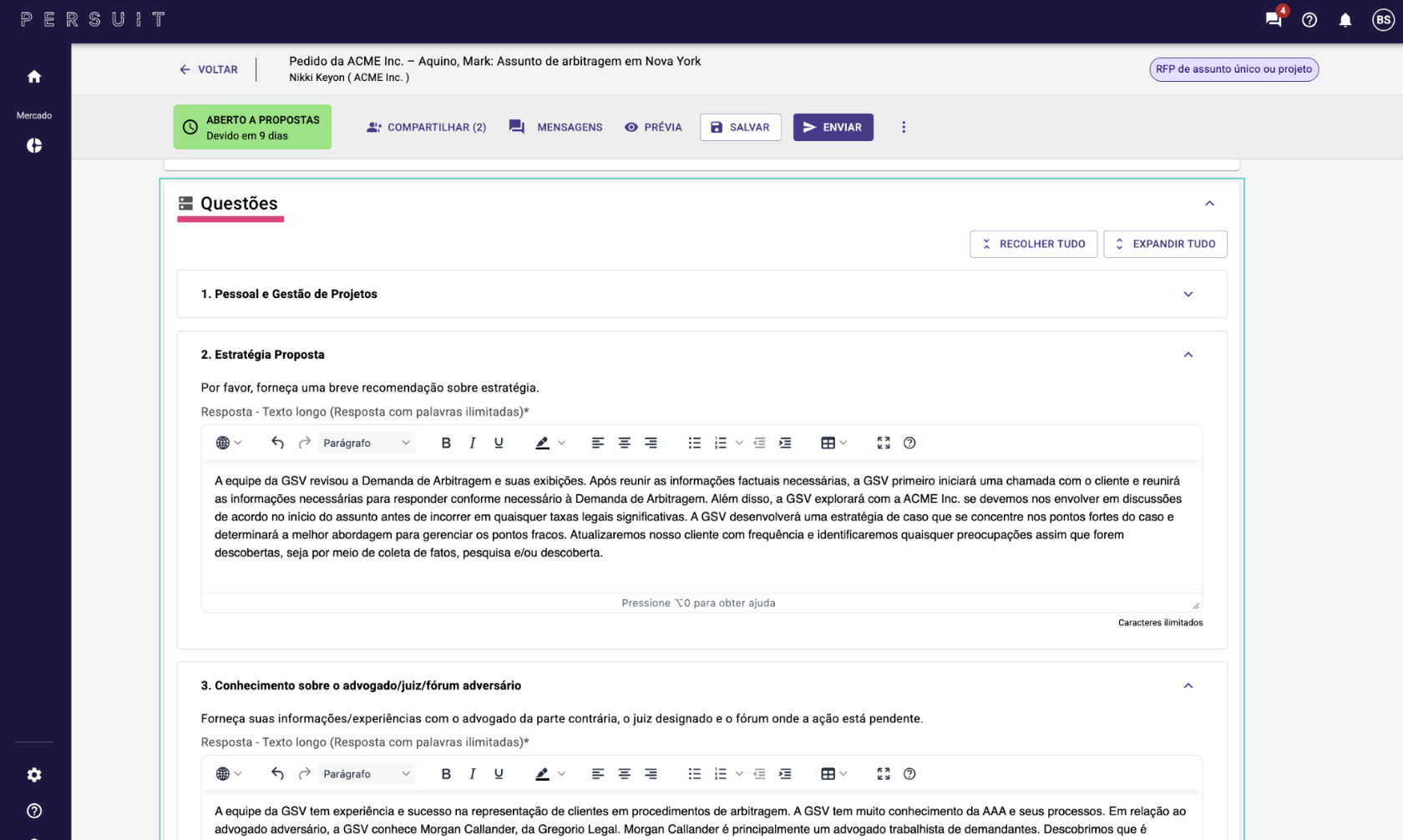Image resolution: width=1403 pixels, height=840 pixels.
Task: Open editor help in Estratégia Proposta toolbar
Action: (x=909, y=443)
